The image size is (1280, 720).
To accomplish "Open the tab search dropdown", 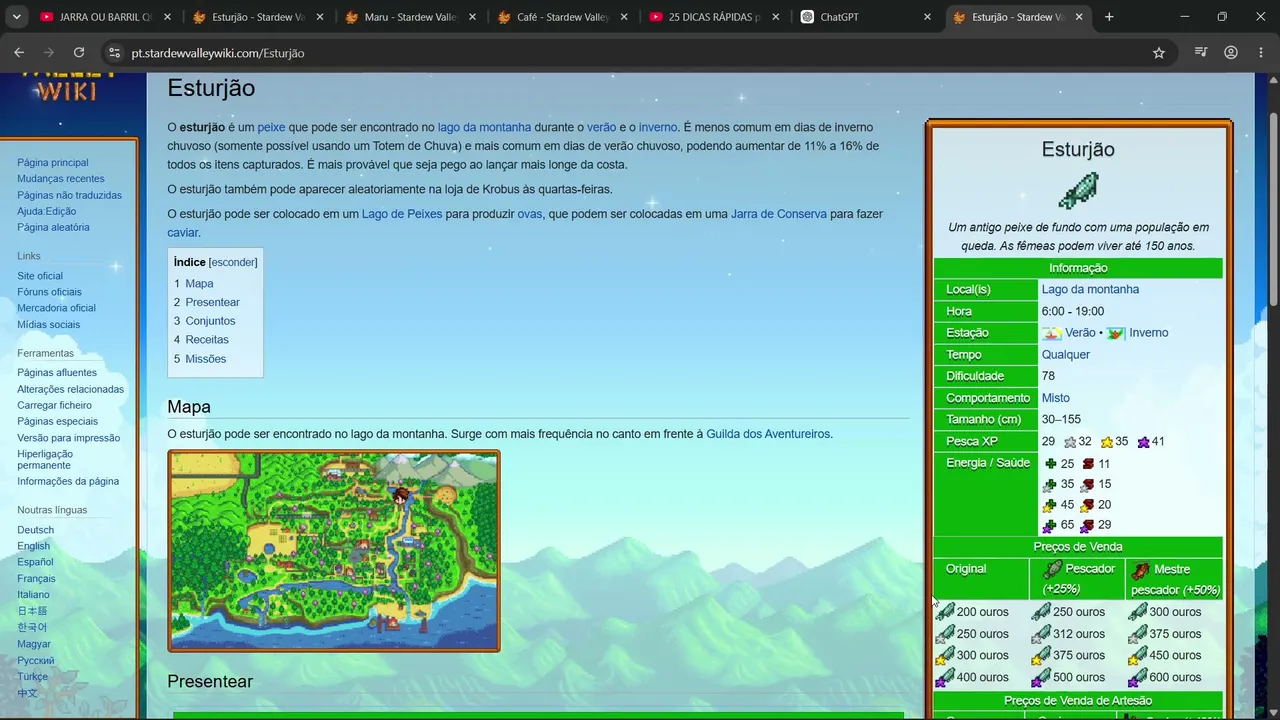I will pos(16,17).
